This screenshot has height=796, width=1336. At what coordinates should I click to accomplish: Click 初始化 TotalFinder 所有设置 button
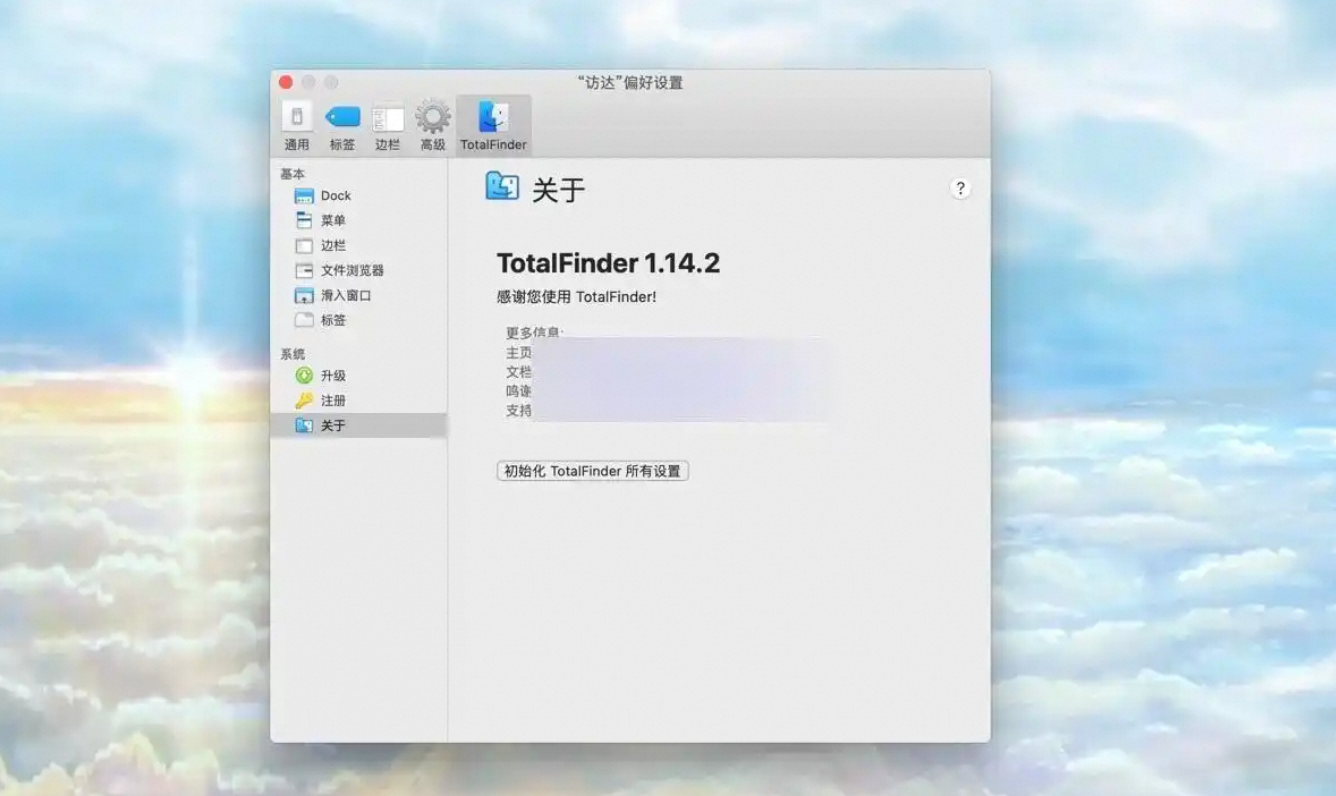coord(593,471)
